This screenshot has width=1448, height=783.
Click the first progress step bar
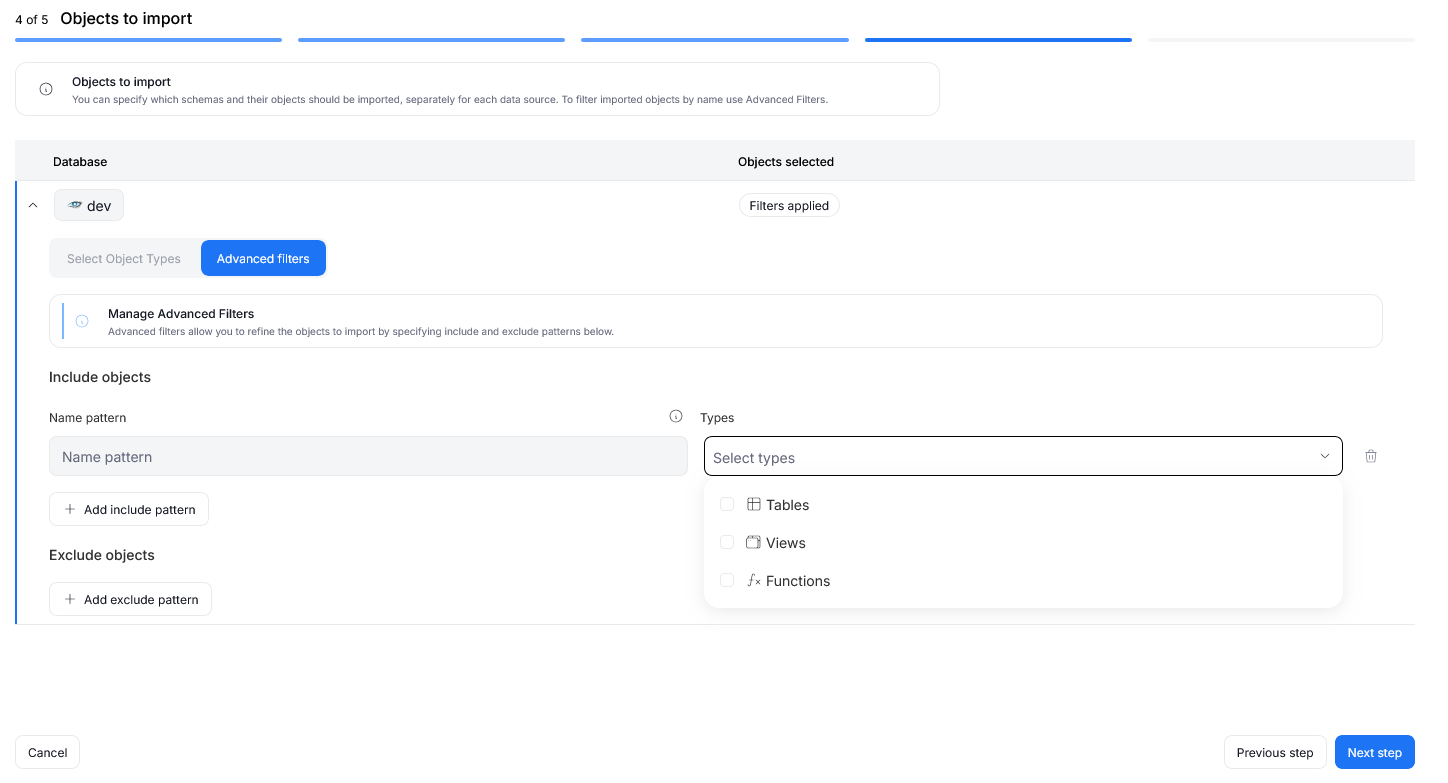point(148,40)
